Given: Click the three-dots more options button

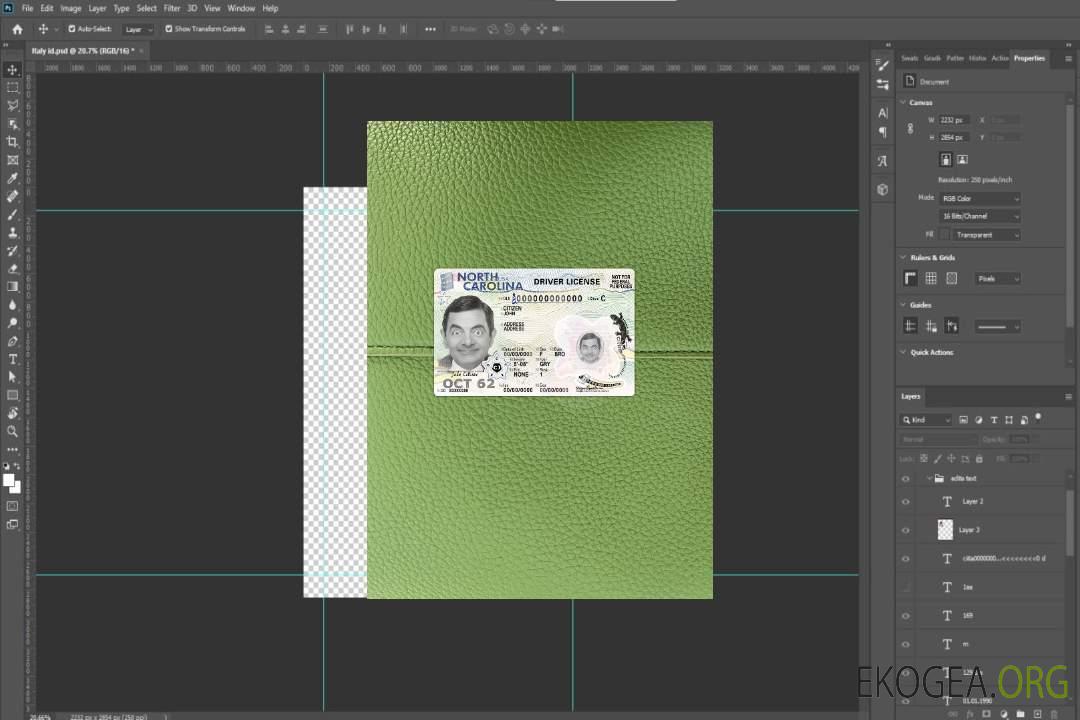Looking at the screenshot, I should [430, 29].
